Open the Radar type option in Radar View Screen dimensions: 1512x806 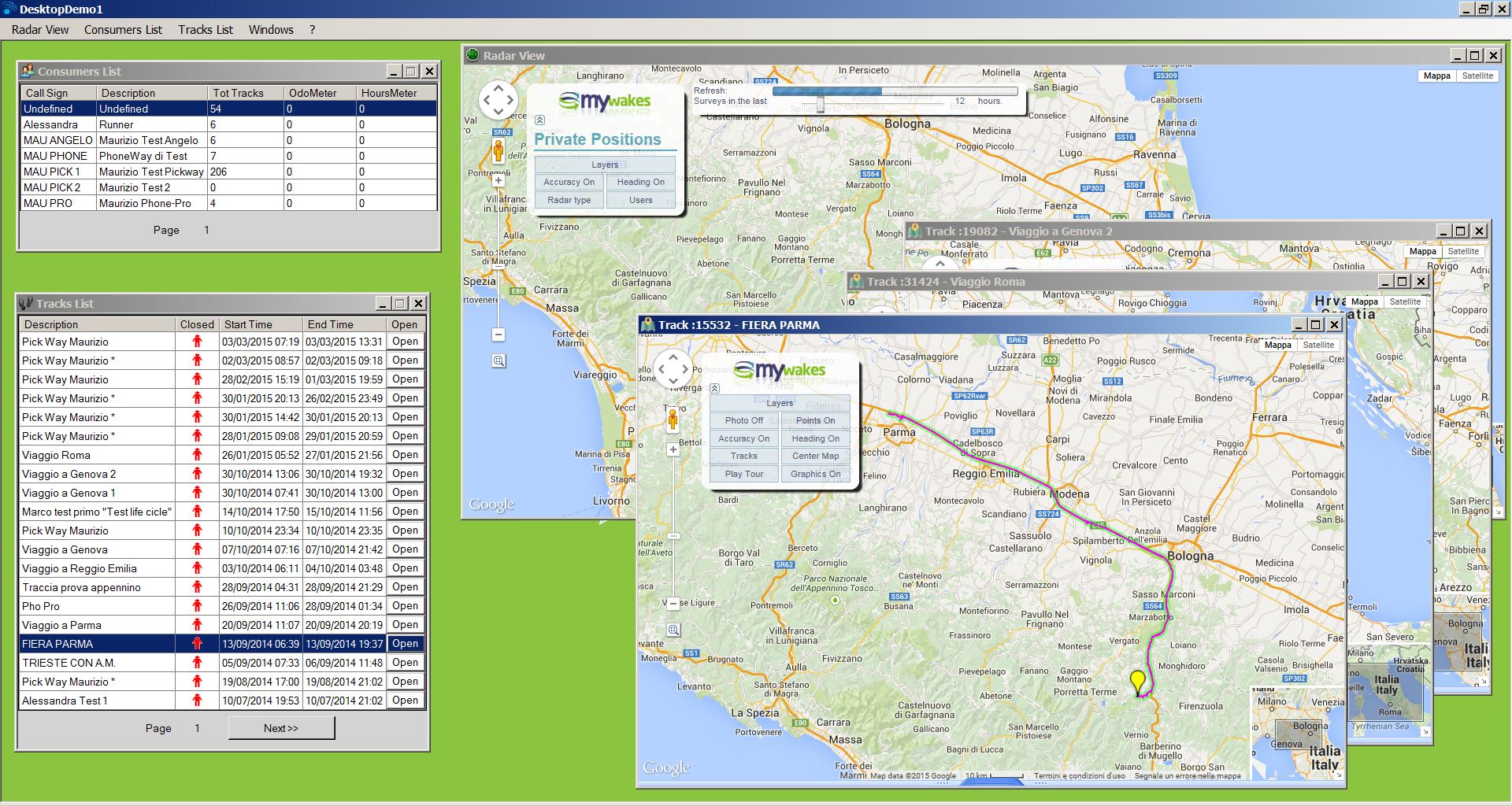point(569,200)
